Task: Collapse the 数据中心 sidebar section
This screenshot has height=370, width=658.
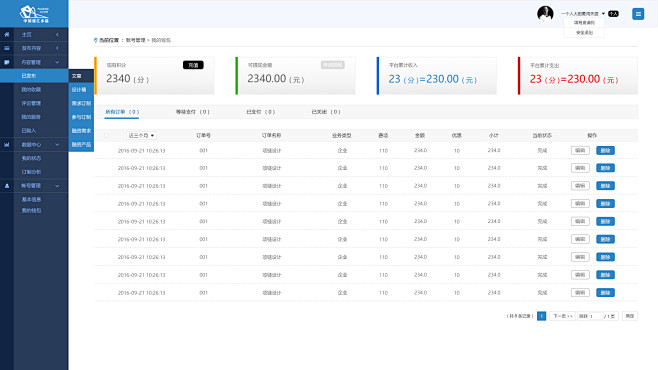Action: [x=57, y=144]
